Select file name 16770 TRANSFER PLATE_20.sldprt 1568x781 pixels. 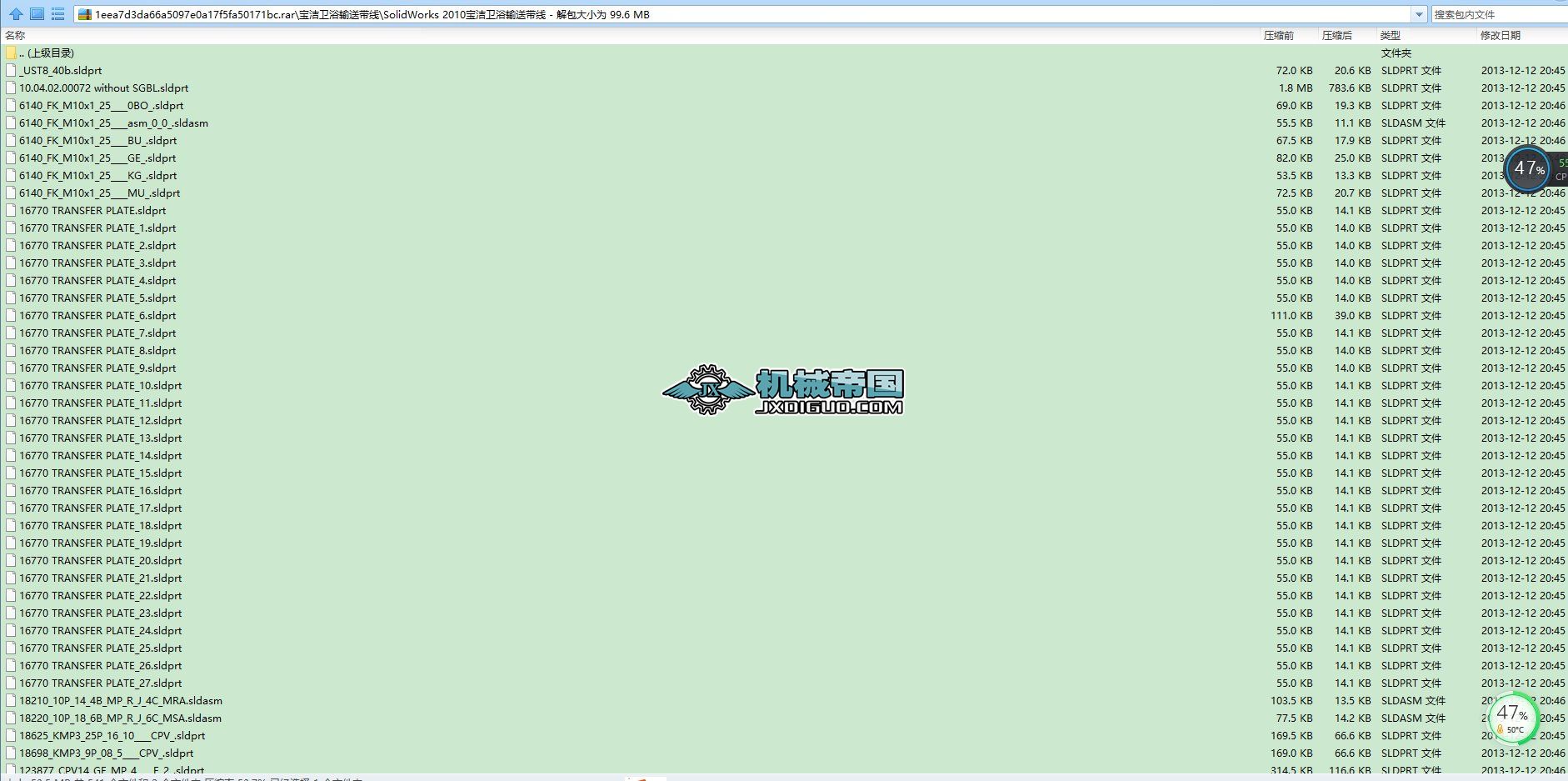[x=100, y=560]
